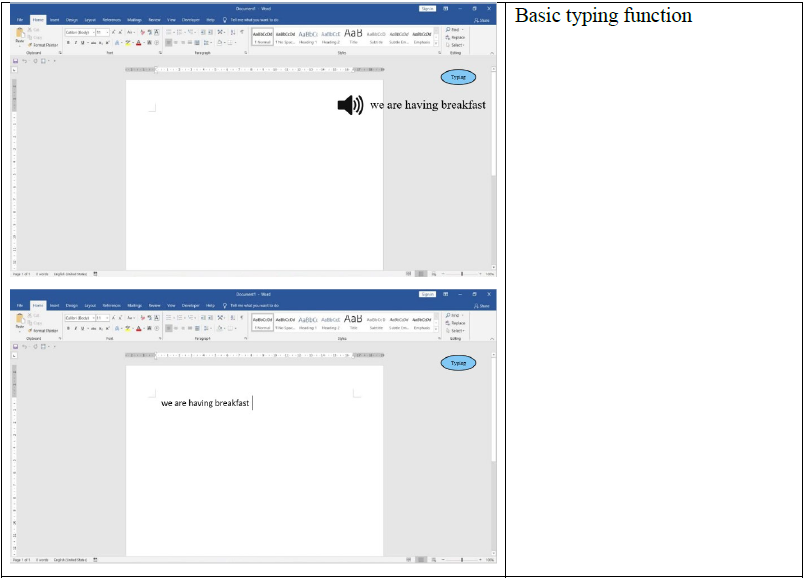Apply a bulleted list
Image resolution: width=805 pixels, height=579 pixels.
[x=169, y=31]
